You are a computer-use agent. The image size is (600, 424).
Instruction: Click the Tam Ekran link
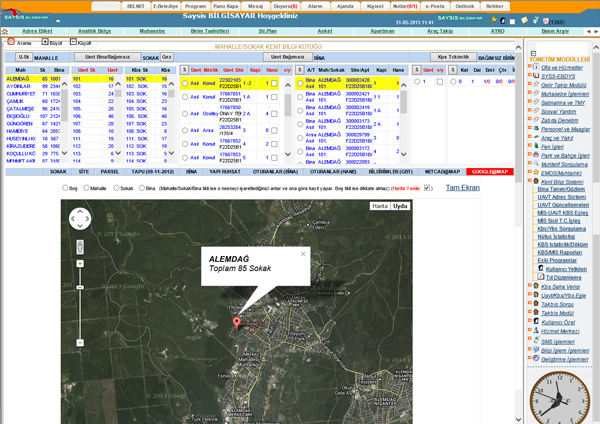point(461,187)
